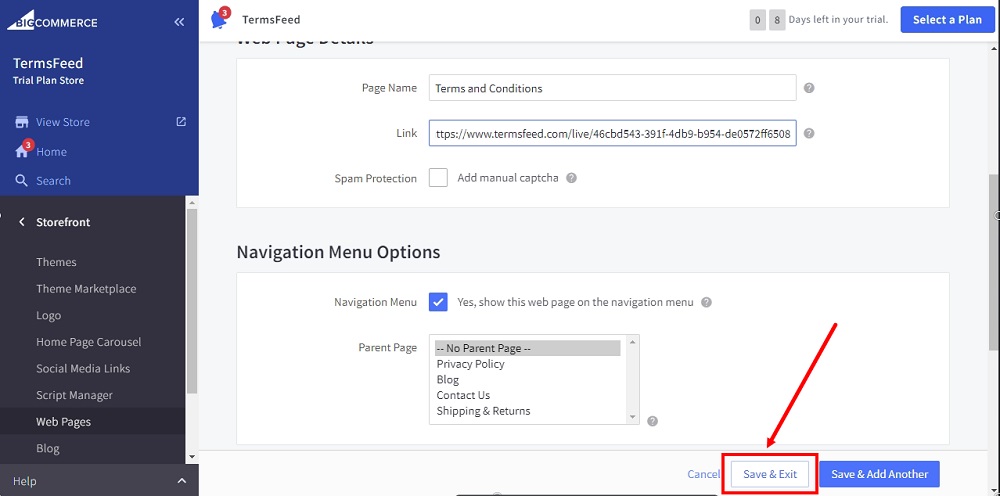Open Themes in Storefront menu
This screenshot has width=1000, height=496.
(56, 262)
